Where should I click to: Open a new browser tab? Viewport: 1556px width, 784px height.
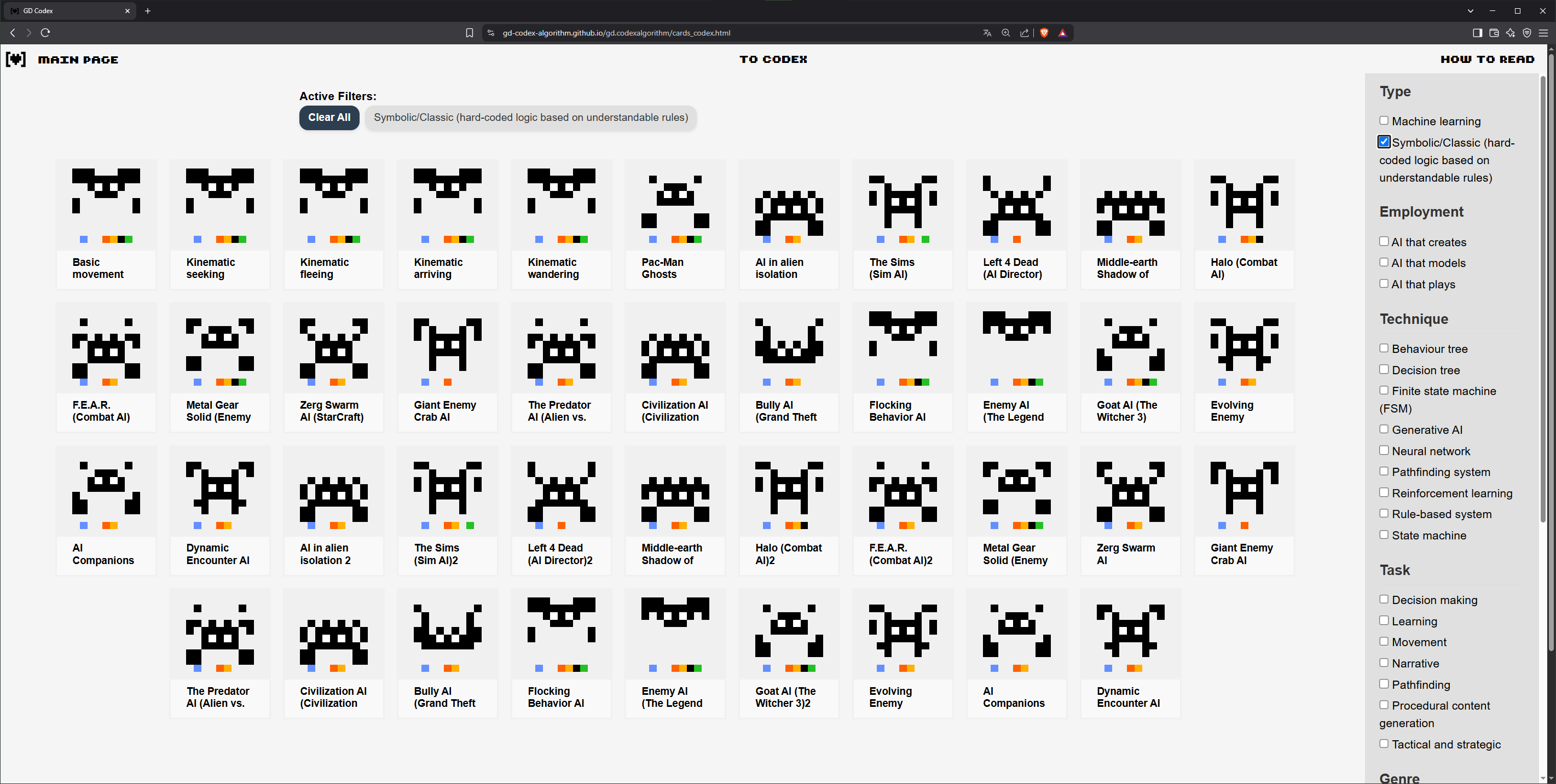pos(148,11)
